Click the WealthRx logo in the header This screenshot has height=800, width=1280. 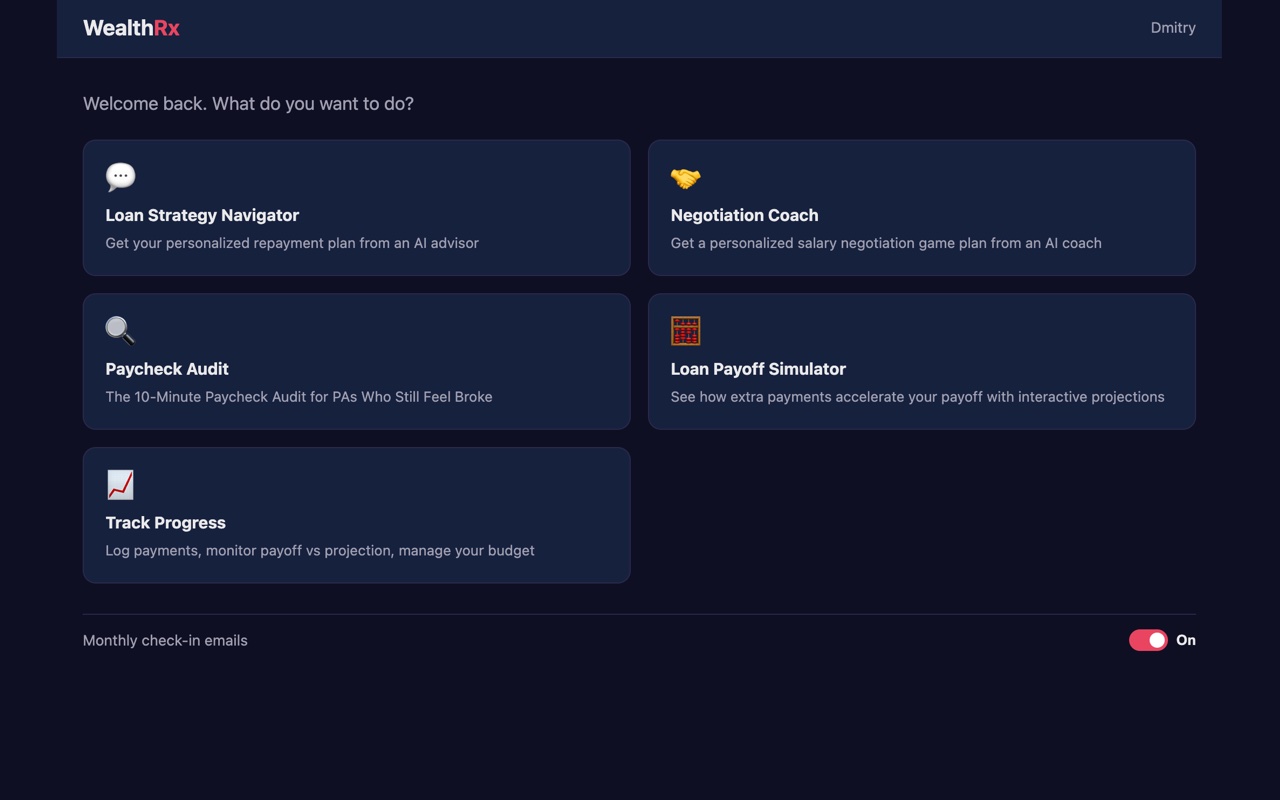click(131, 28)
